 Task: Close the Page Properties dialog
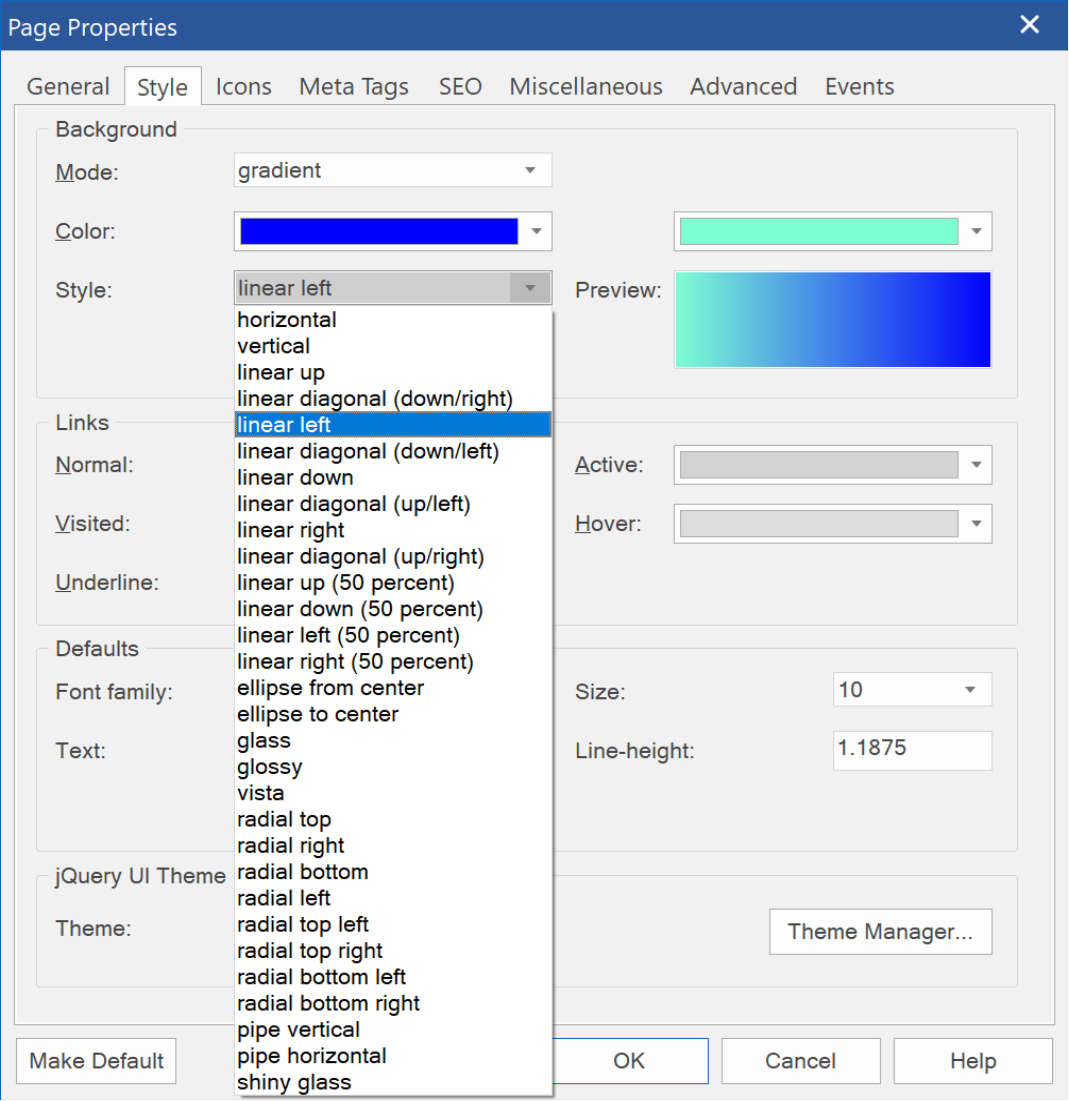tap(1030, 25)
